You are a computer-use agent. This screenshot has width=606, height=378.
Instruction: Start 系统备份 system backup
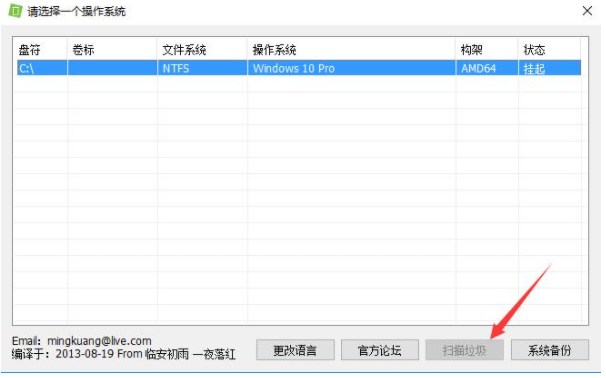point(550,350)
